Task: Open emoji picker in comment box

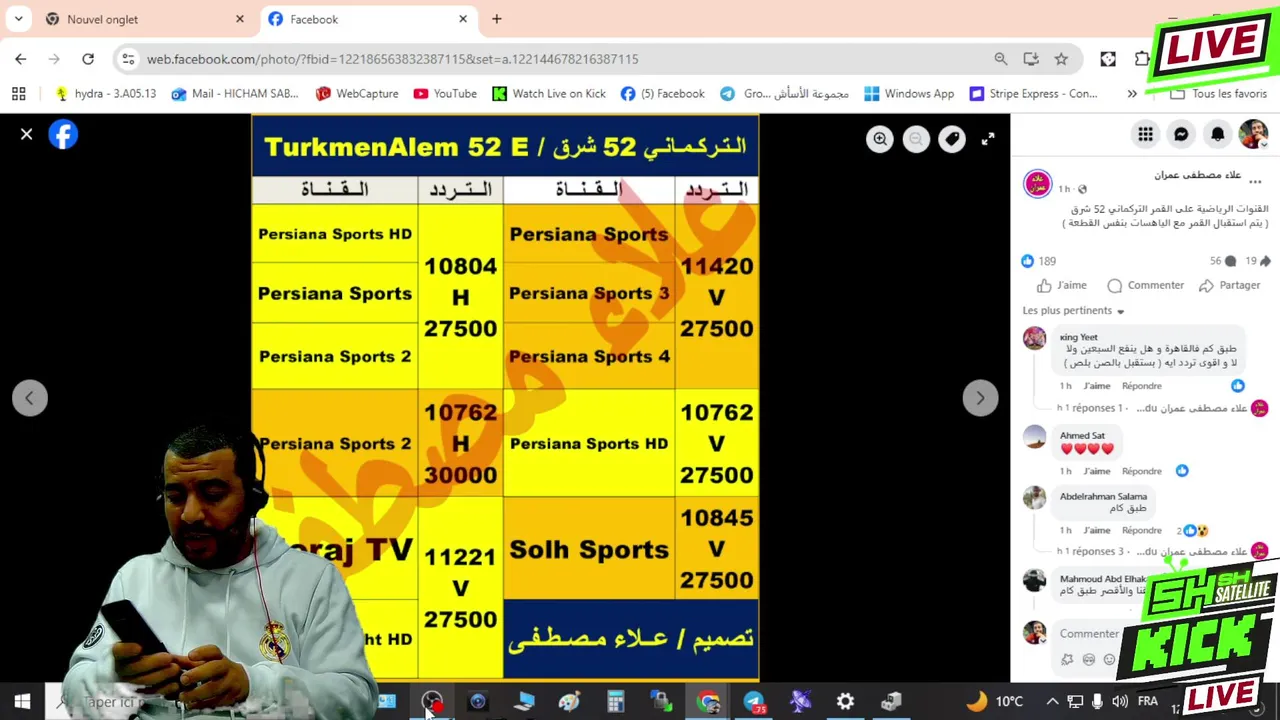Action: point(1109,660)
